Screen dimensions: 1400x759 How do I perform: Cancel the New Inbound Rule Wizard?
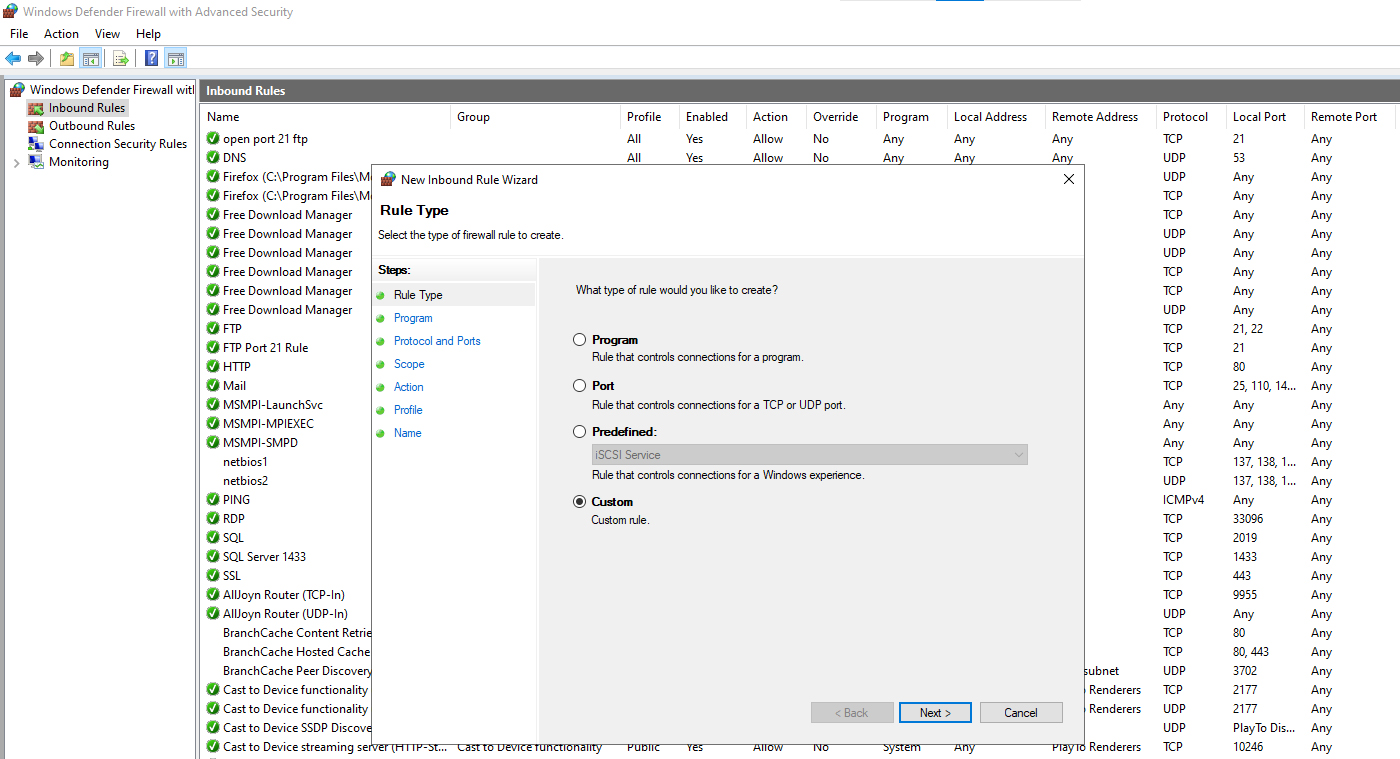point(1021,713)
